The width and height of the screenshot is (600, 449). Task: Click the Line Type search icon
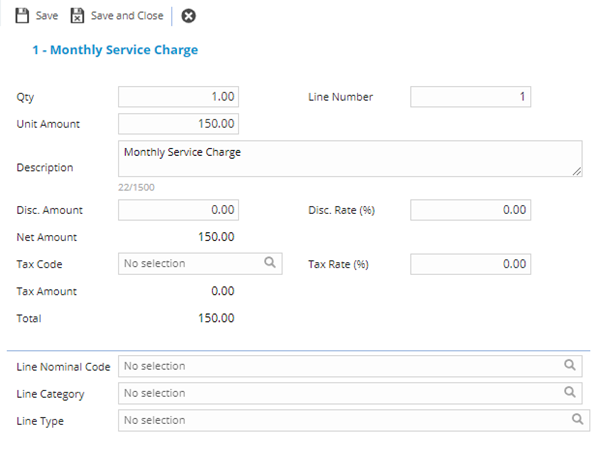[x=577, y=420]
